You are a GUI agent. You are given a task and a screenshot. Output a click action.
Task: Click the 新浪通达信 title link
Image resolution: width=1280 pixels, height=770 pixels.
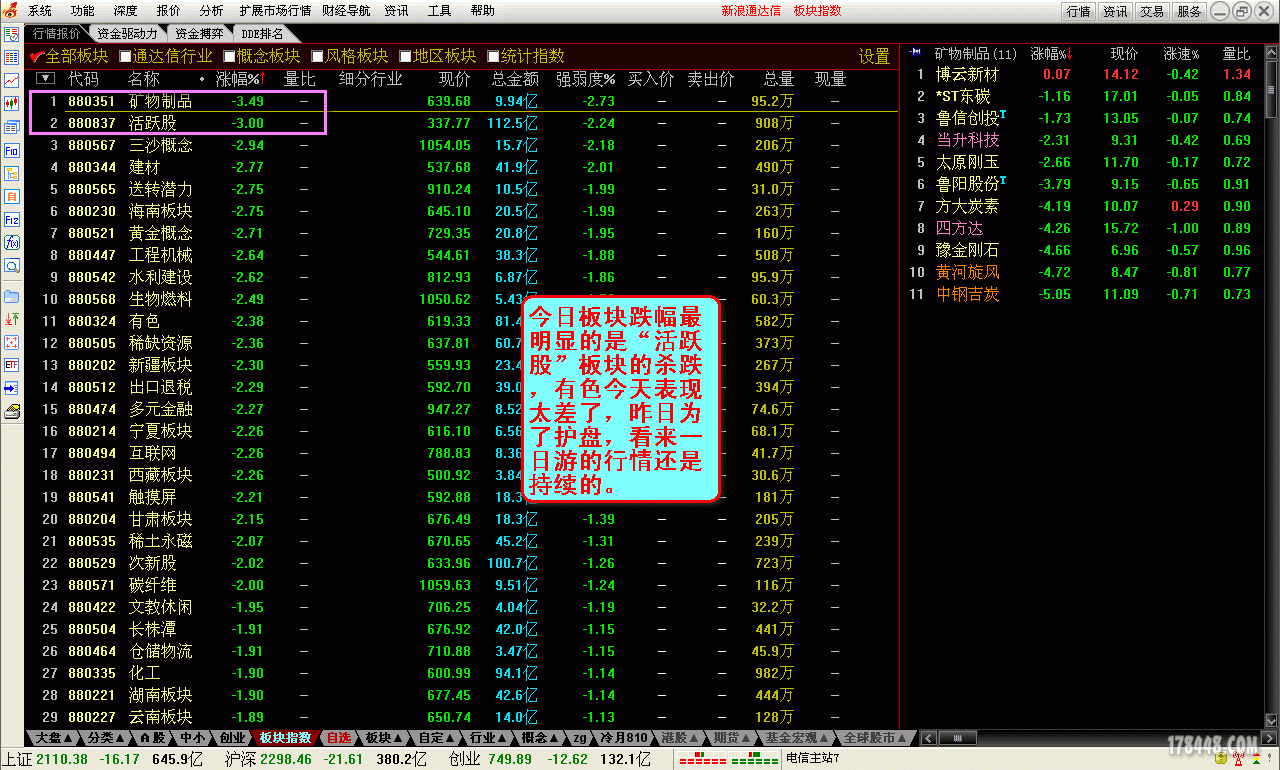(x=750, y=10)
